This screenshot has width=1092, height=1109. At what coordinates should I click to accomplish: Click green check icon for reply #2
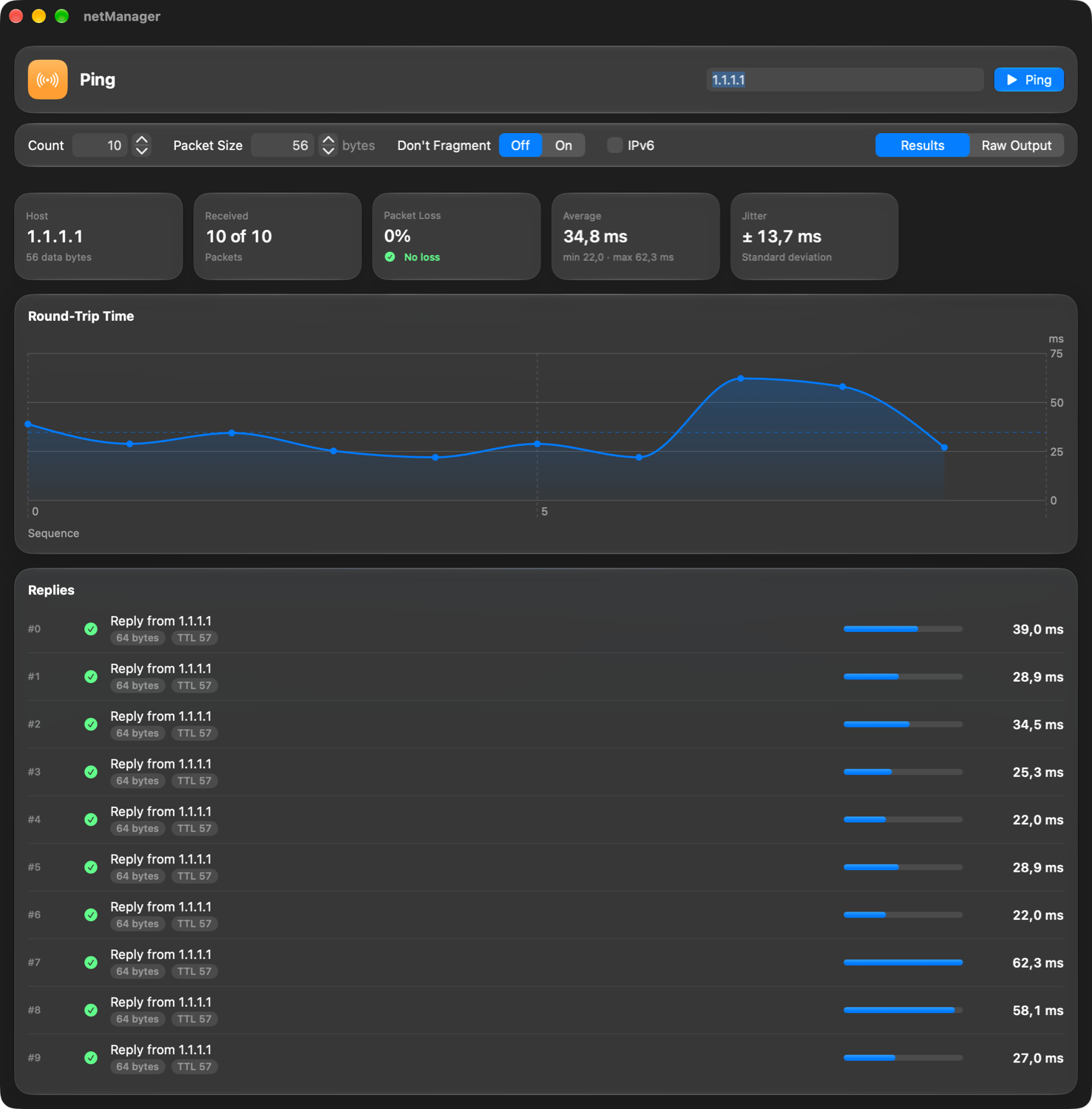click(x=91, y=725)
